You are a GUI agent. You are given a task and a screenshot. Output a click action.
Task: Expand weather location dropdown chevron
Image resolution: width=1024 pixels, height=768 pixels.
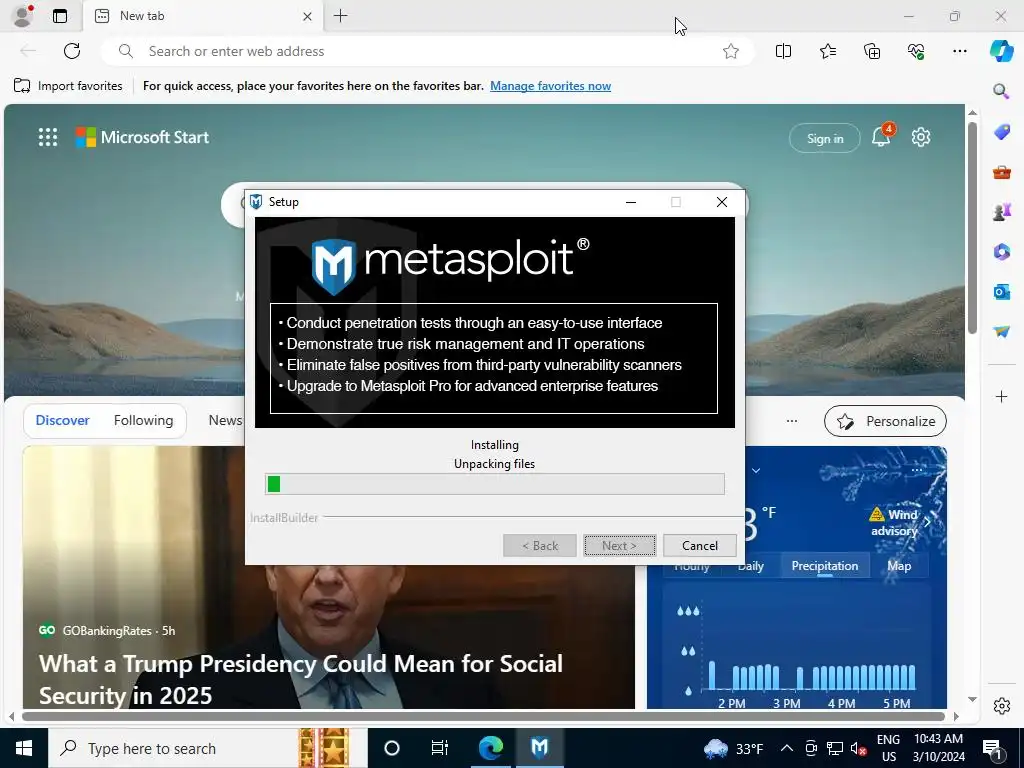click(x=756, y=470)
